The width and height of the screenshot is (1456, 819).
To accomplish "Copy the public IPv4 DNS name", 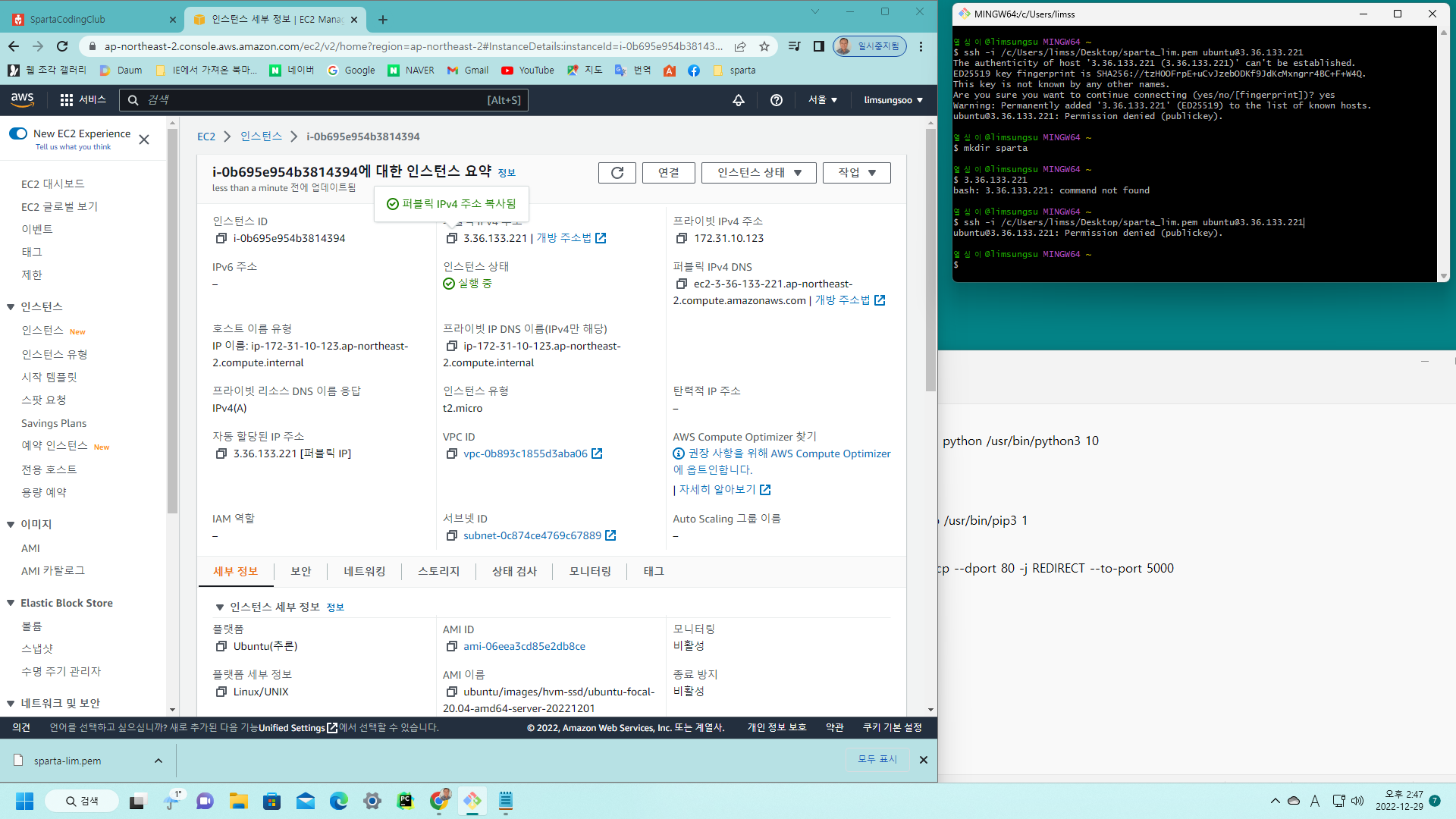I will (682, 284).
